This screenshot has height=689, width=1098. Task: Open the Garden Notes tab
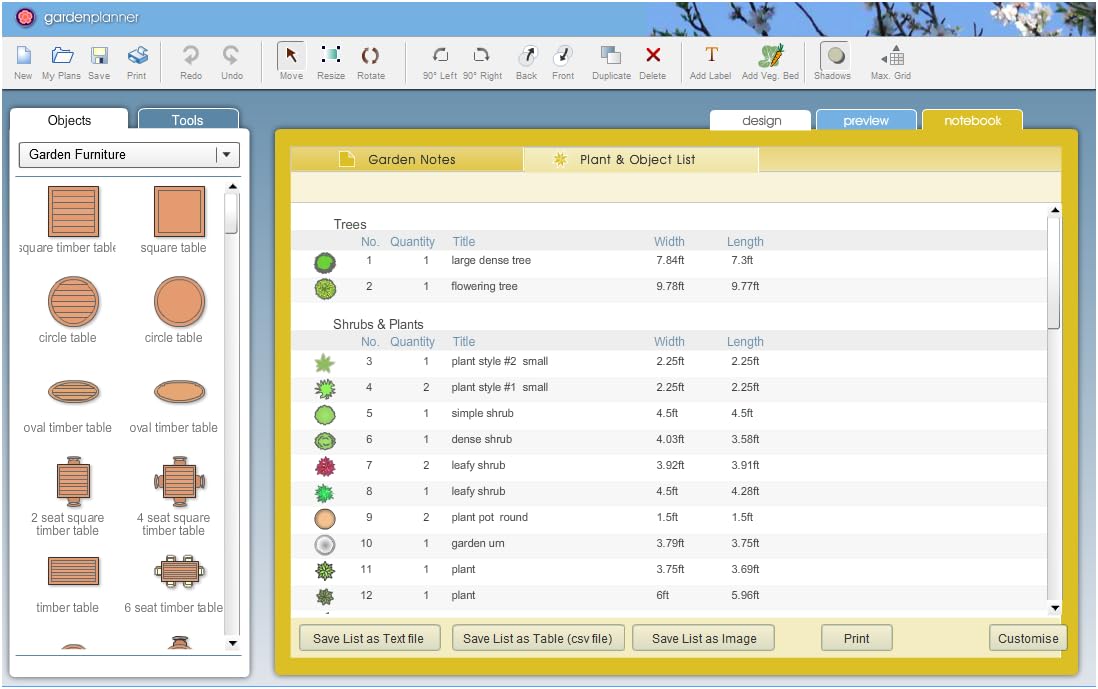pyautogui.click(x=407, y=160)
